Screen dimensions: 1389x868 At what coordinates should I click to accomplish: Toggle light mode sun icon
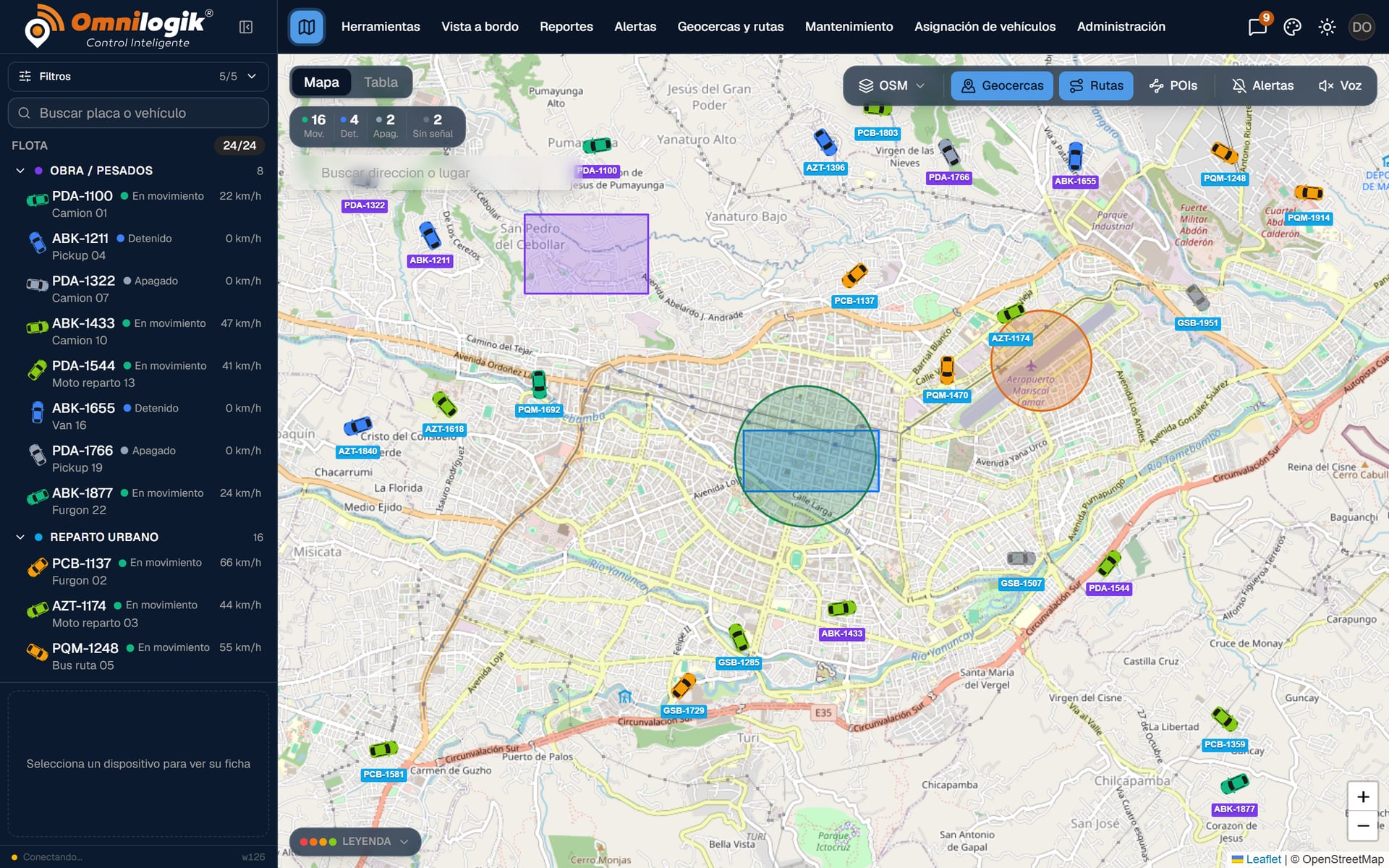1327,27
